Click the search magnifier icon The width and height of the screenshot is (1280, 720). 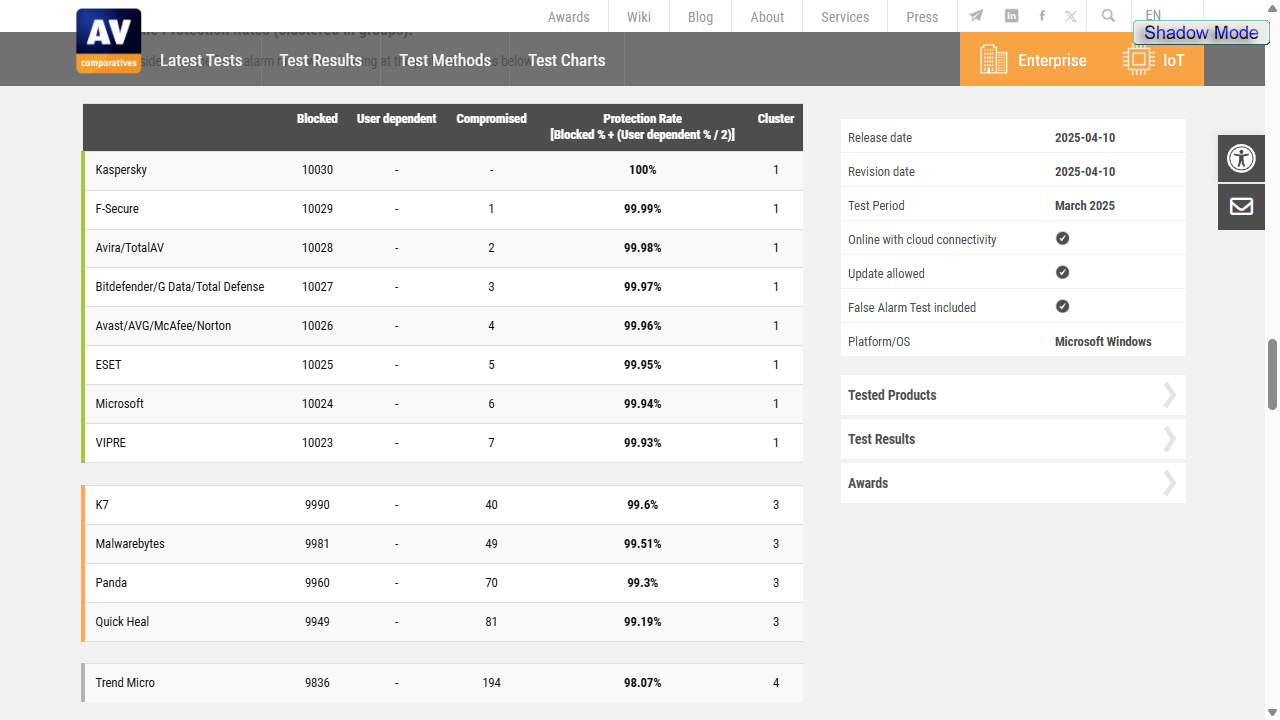coord(1108,16)
